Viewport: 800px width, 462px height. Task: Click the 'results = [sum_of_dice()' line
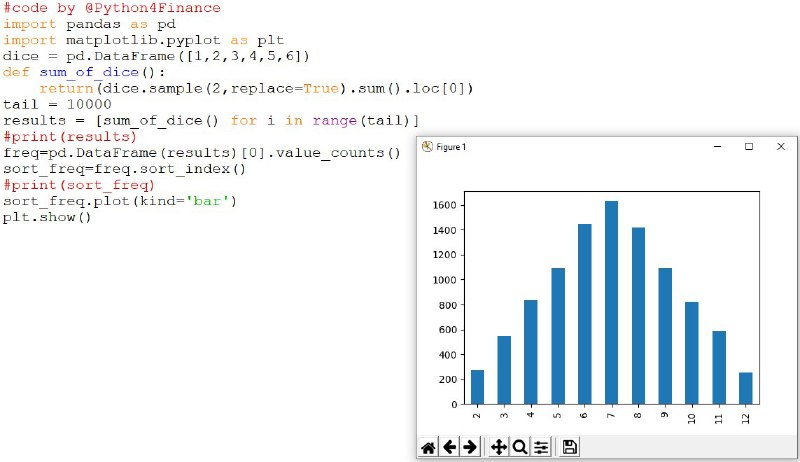click(x=211, y=121)
